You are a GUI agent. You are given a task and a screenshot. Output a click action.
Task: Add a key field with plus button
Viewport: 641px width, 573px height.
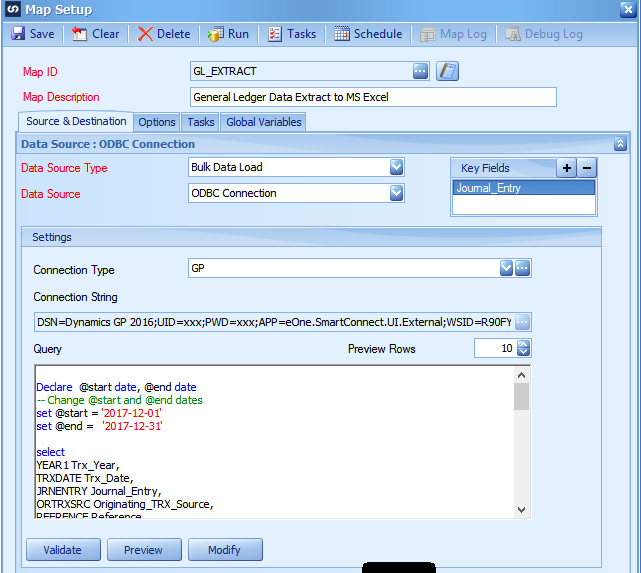point(567,168)
